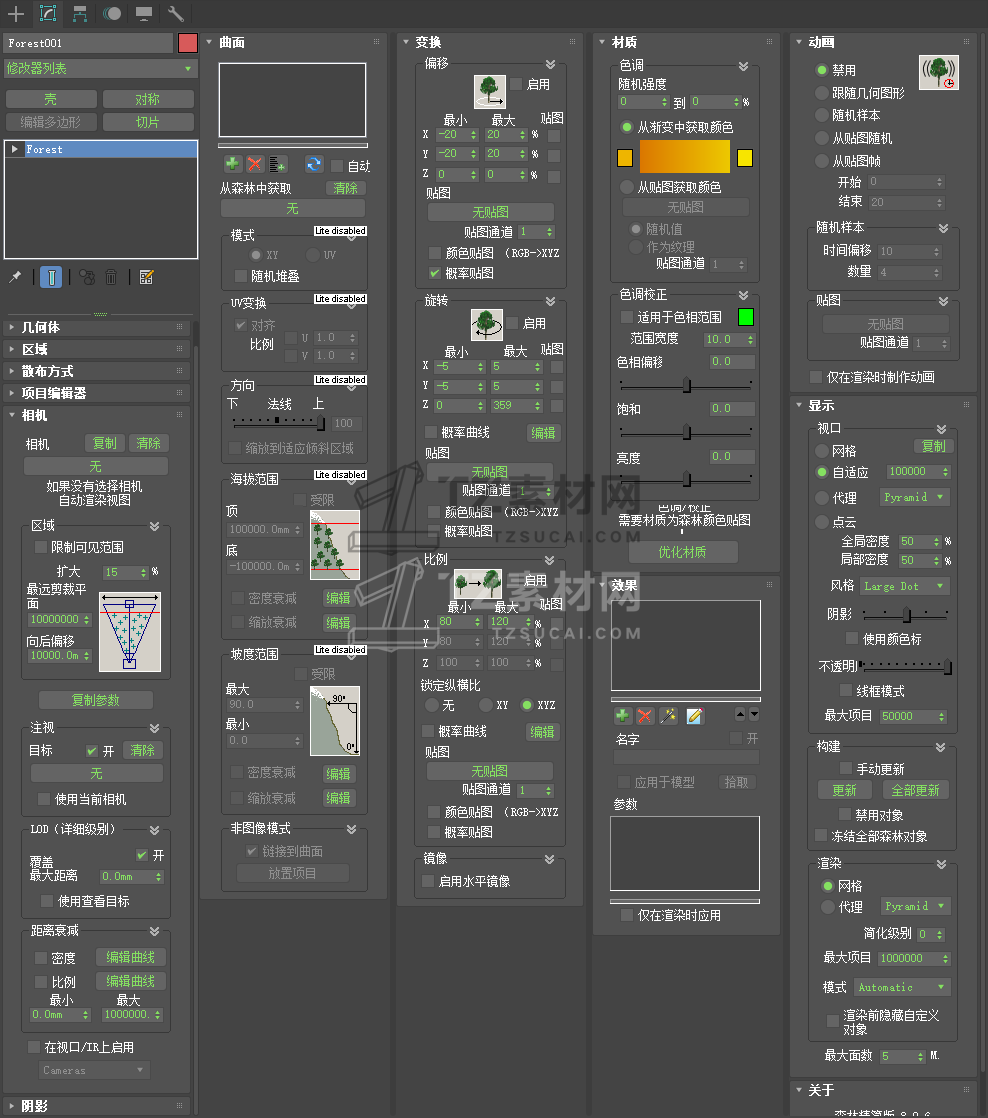Click the red object color swatch
The height and width of the screenshot is (1118, 988).
tap(187, 43)
